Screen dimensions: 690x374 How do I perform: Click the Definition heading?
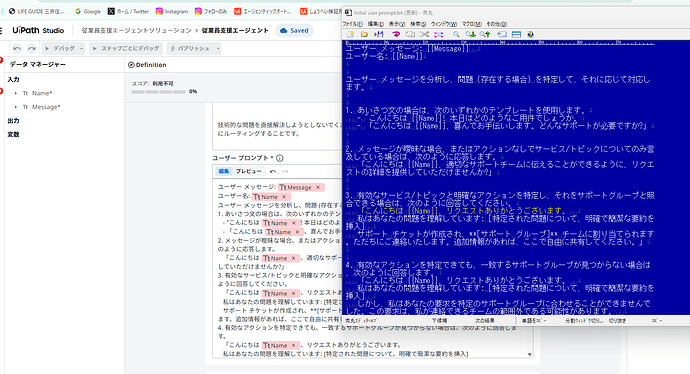pyautogui.click(x=147, y=65)
